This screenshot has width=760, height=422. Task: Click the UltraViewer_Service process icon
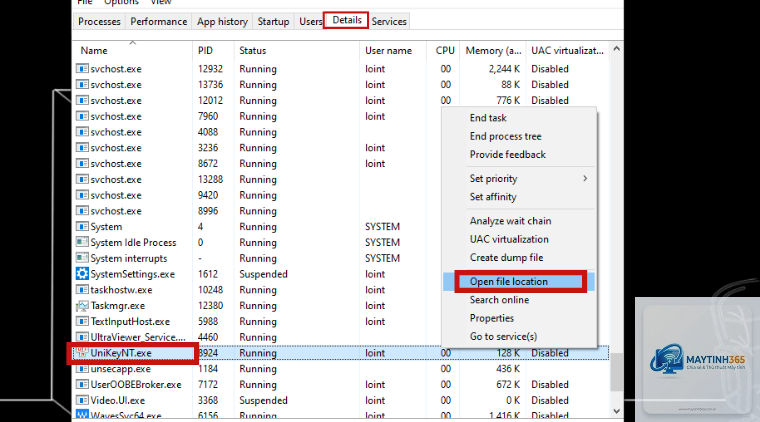[x=82, y=337]
